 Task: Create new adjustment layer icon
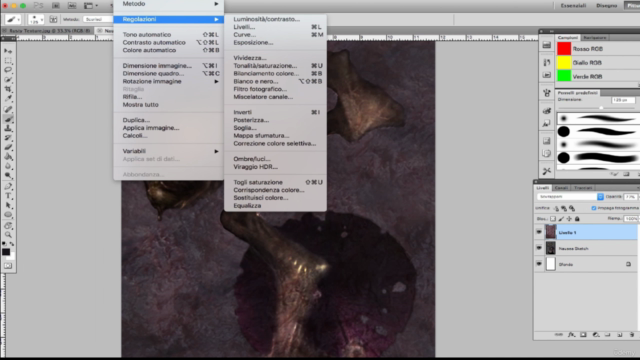(596, 335)
